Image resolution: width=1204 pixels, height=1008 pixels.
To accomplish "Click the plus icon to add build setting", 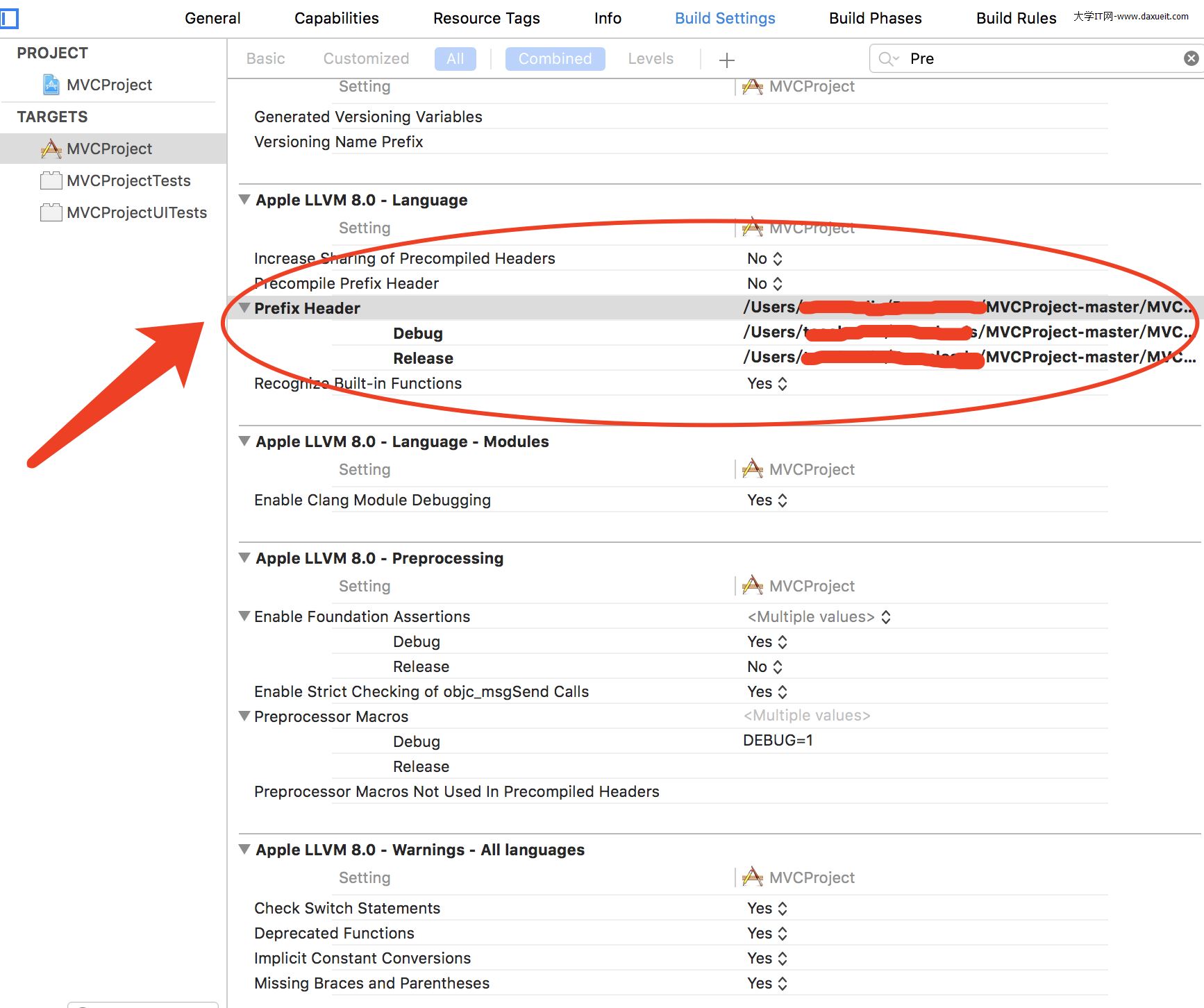I will click(726, 60).
